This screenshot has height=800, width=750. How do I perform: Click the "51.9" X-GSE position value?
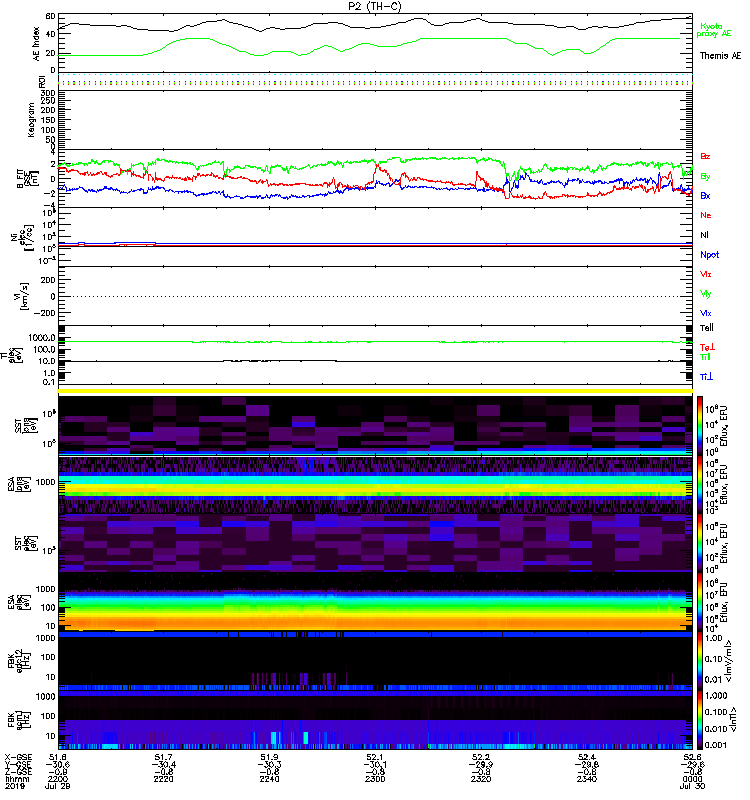269,757
